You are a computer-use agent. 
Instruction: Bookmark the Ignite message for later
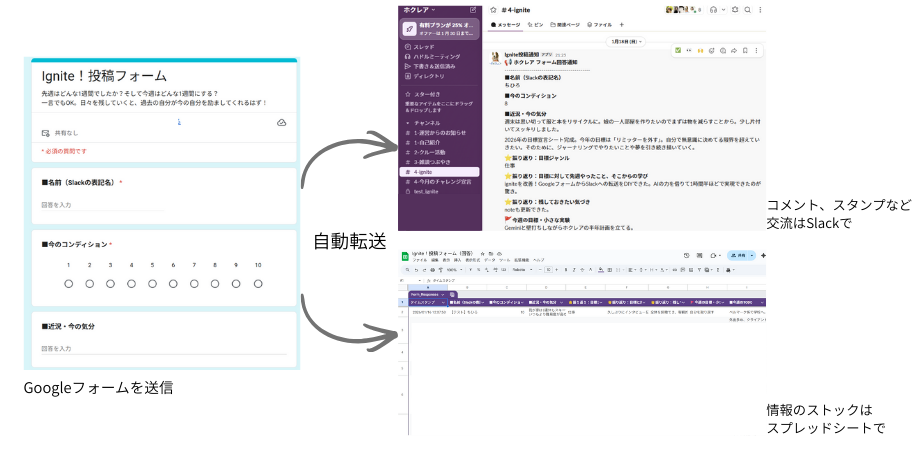[745, 50]
